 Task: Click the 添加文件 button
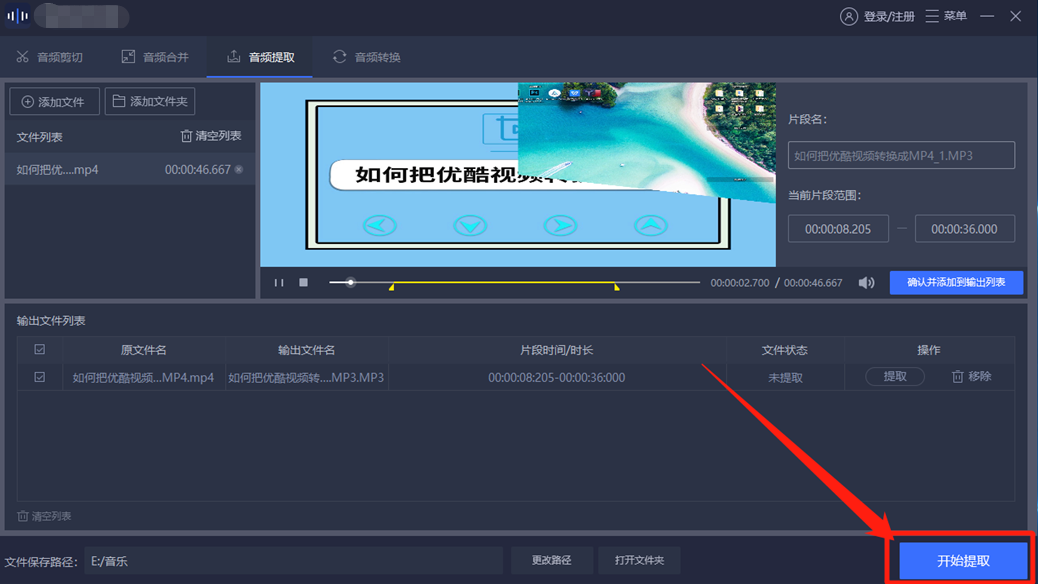click(x=54, y=101)
